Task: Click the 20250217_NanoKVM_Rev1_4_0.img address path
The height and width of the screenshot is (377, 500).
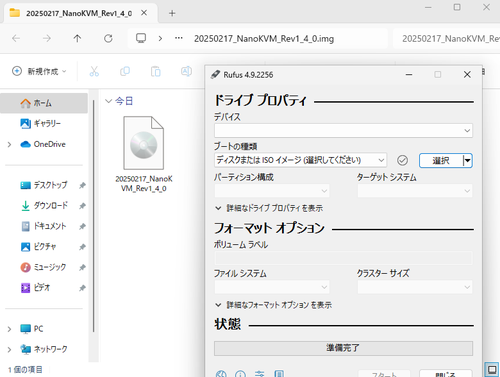Action: pyautogui.click(x=264, y=39)
